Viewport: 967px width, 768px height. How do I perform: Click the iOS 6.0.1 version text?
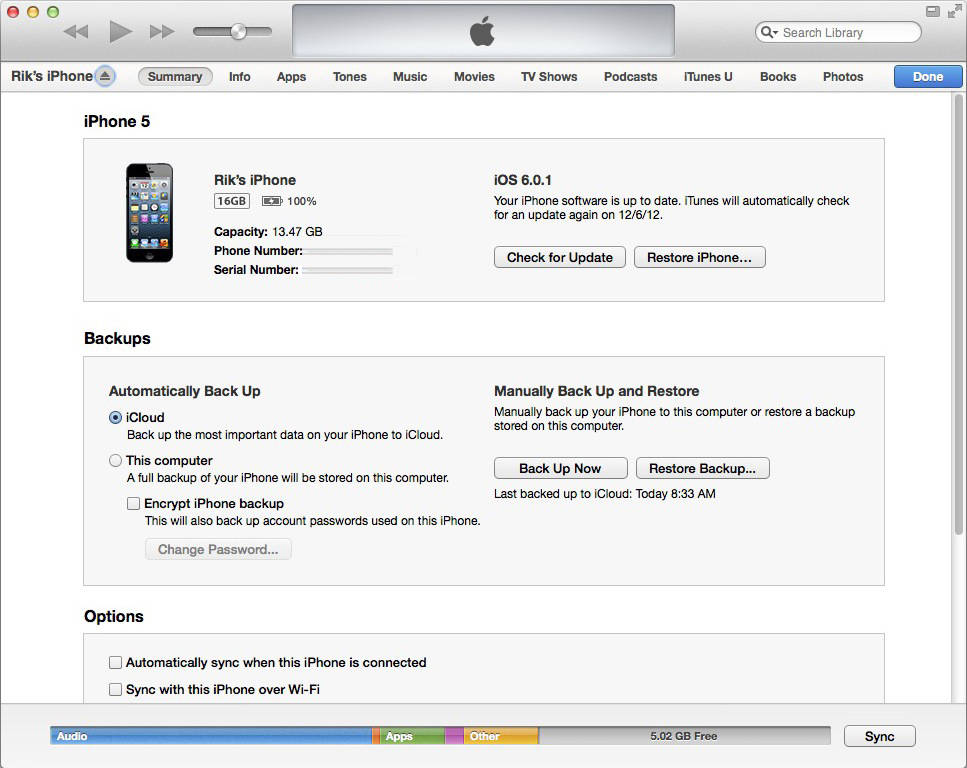522,180
